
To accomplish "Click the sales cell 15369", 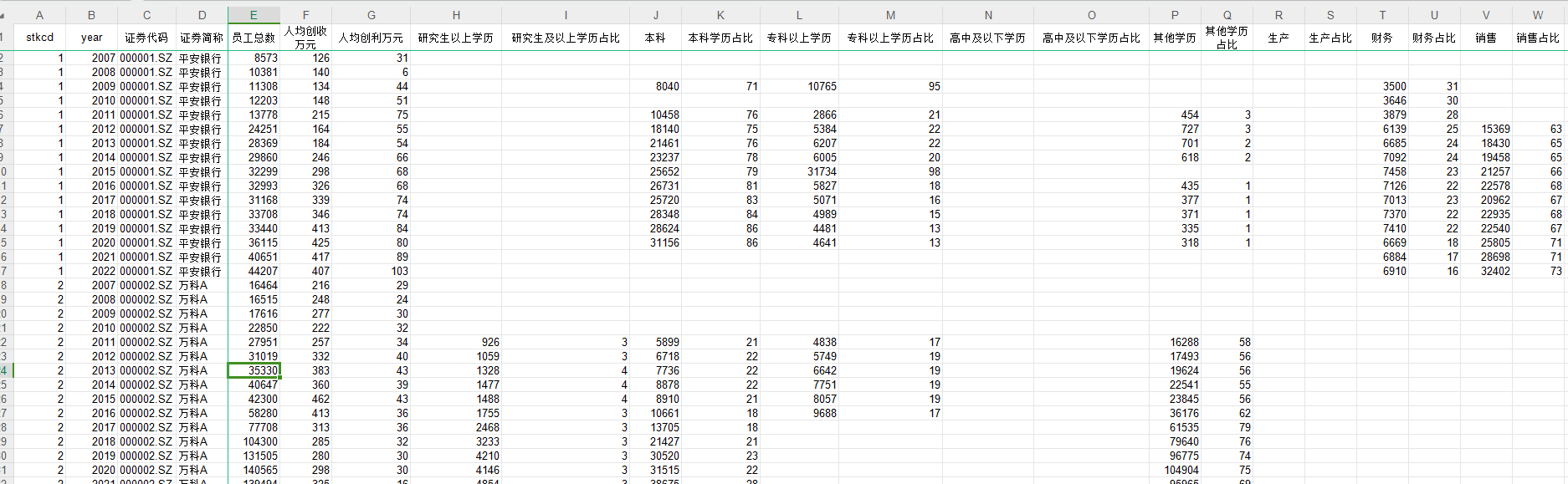I will click(x=1486, y=129).
